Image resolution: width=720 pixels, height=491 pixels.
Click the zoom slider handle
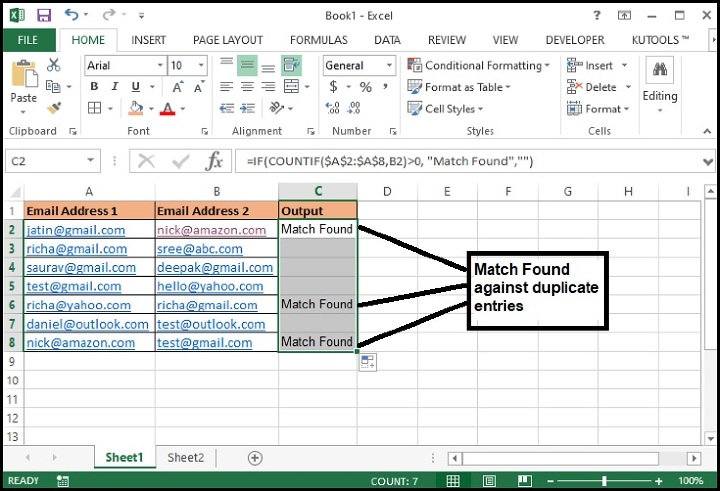coord(604,481)
